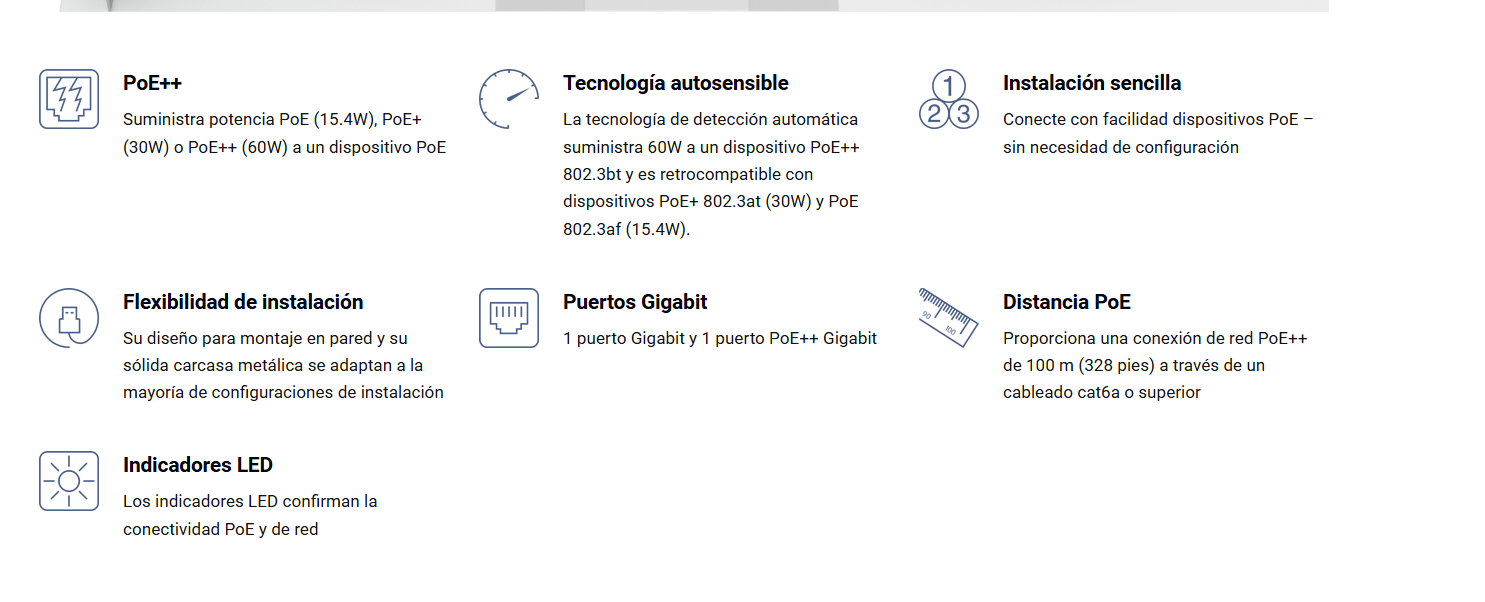Click the speedometer gauge icon
This screenshot has width=1485, height=602.
point(508,99)
